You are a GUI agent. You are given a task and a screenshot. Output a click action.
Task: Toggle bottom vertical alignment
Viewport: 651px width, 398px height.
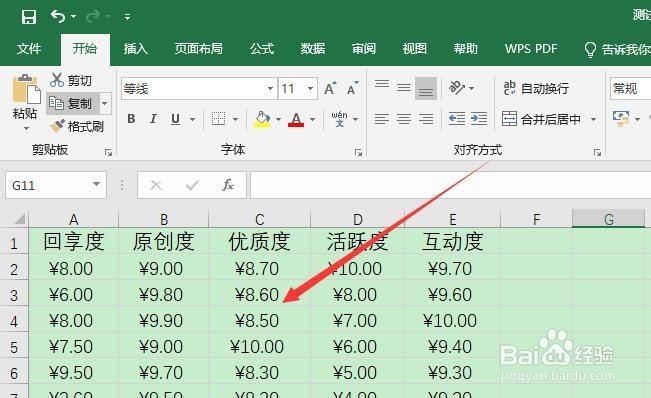tap(426, 88)
